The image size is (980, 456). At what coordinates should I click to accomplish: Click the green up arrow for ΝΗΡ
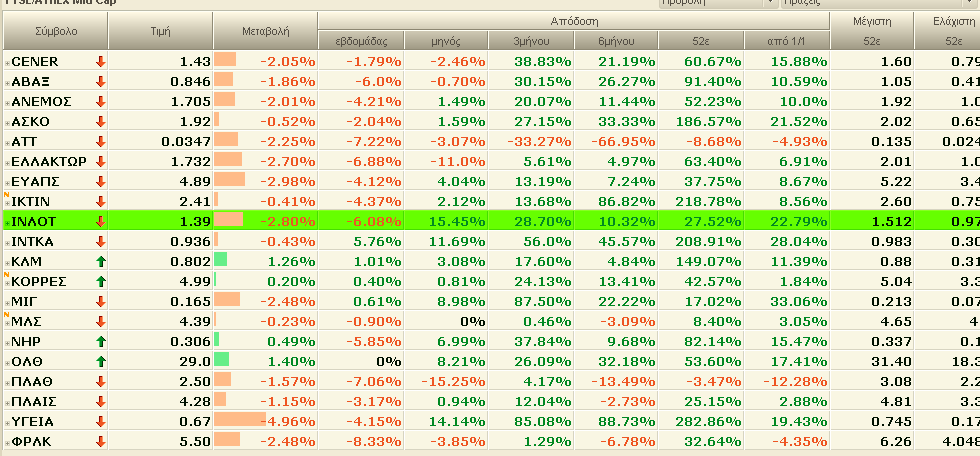[101, 341]
